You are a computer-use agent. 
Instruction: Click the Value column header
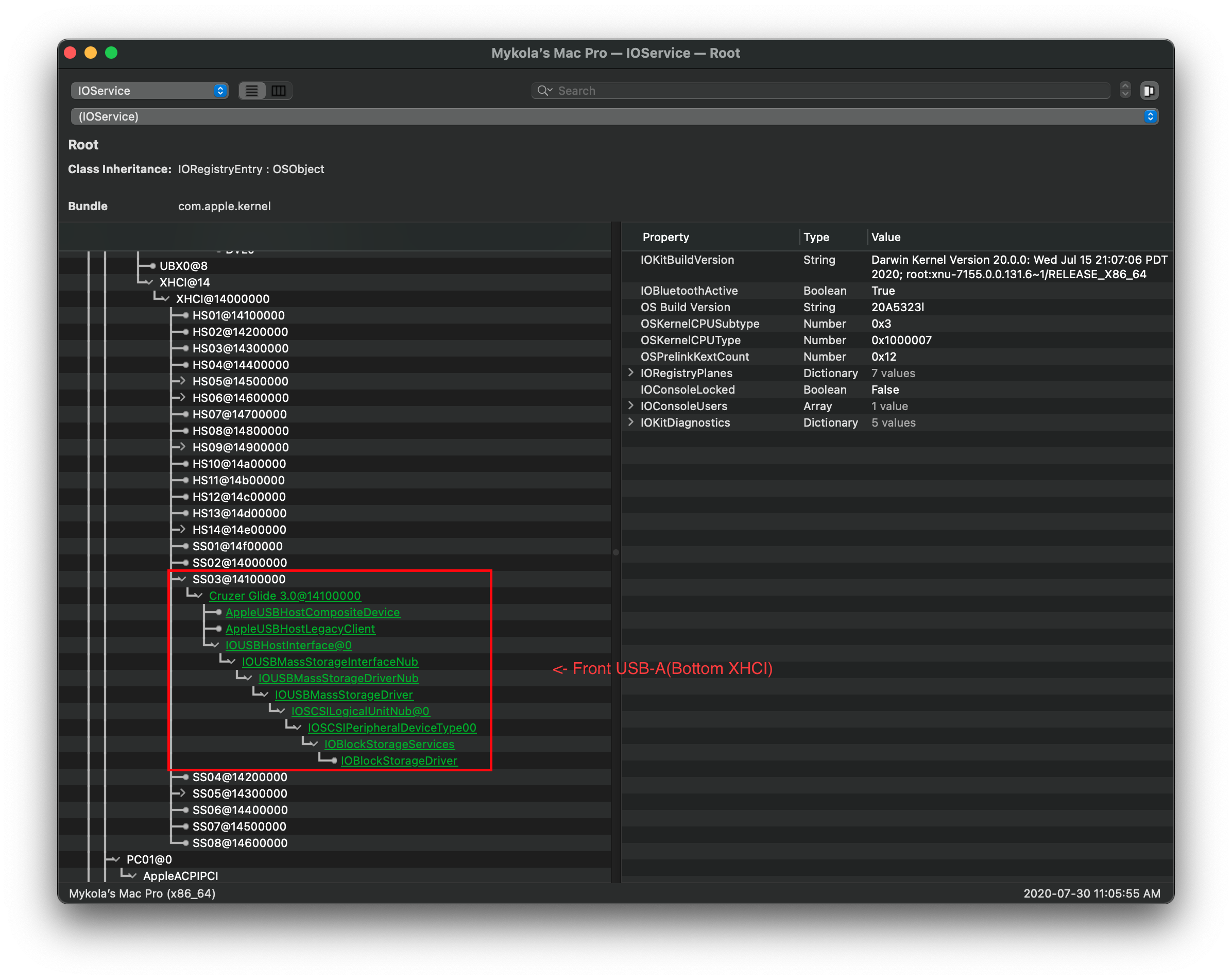pos(886,238)
